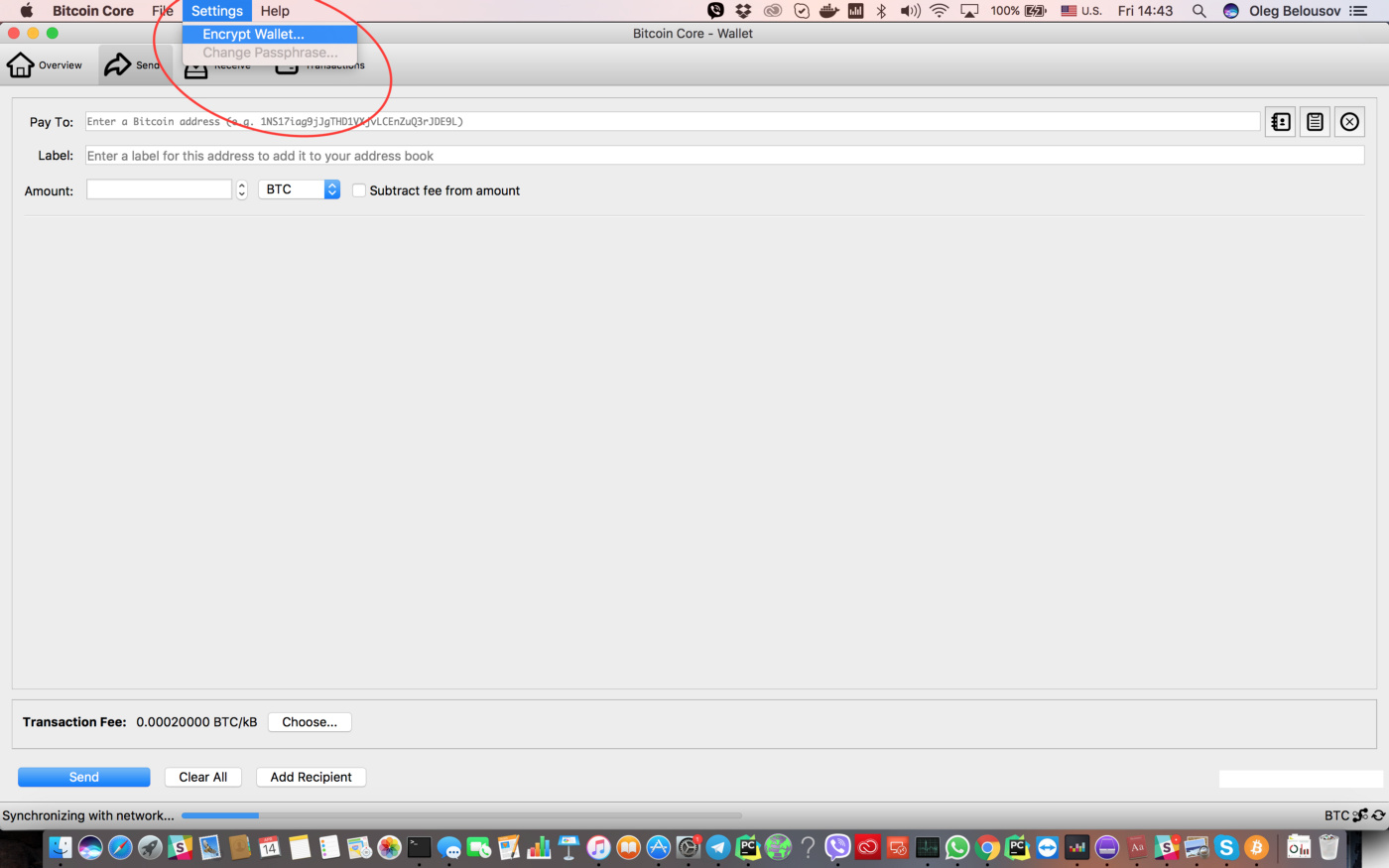Open the U.S. input source menu
Image resolution: width=1389 pixels, height=868 pixels.
1081,11
